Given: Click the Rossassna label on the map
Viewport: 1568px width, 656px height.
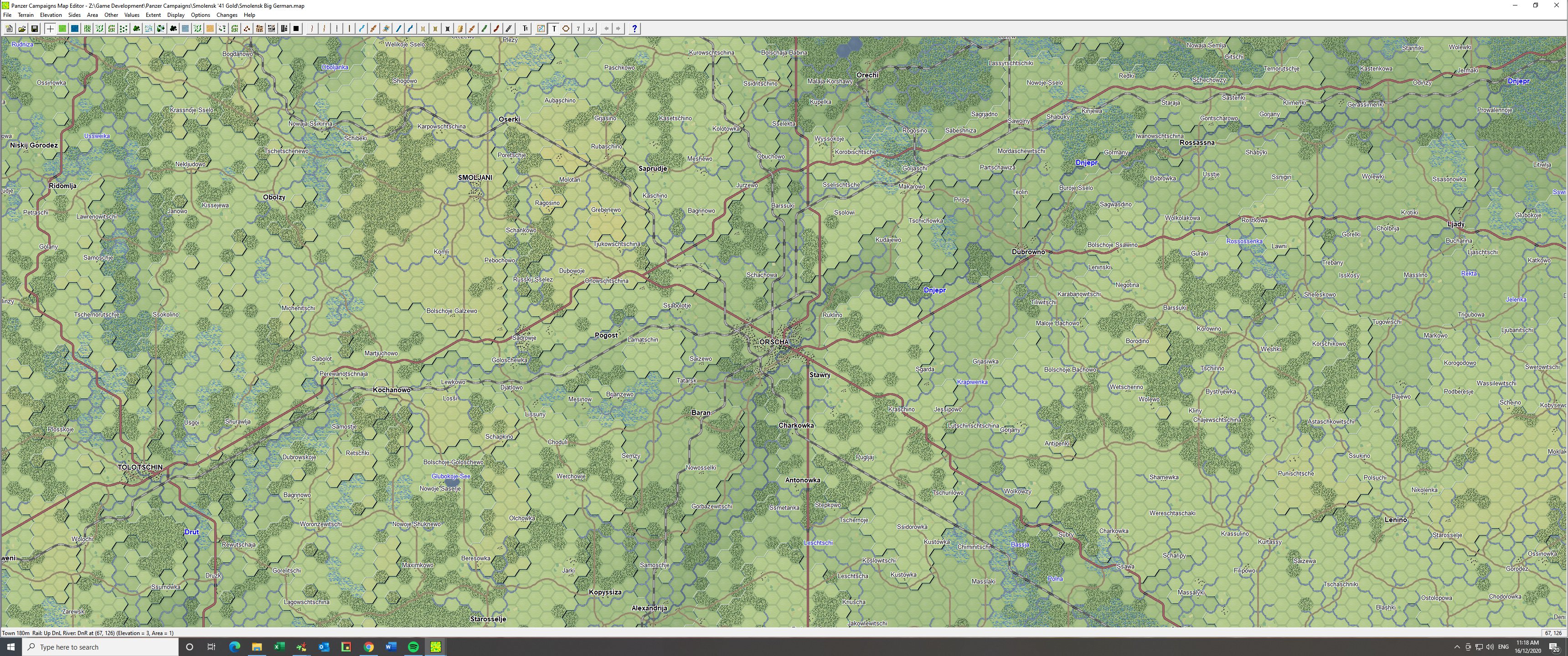Looking at the screenshot, I should (1197, 143).
